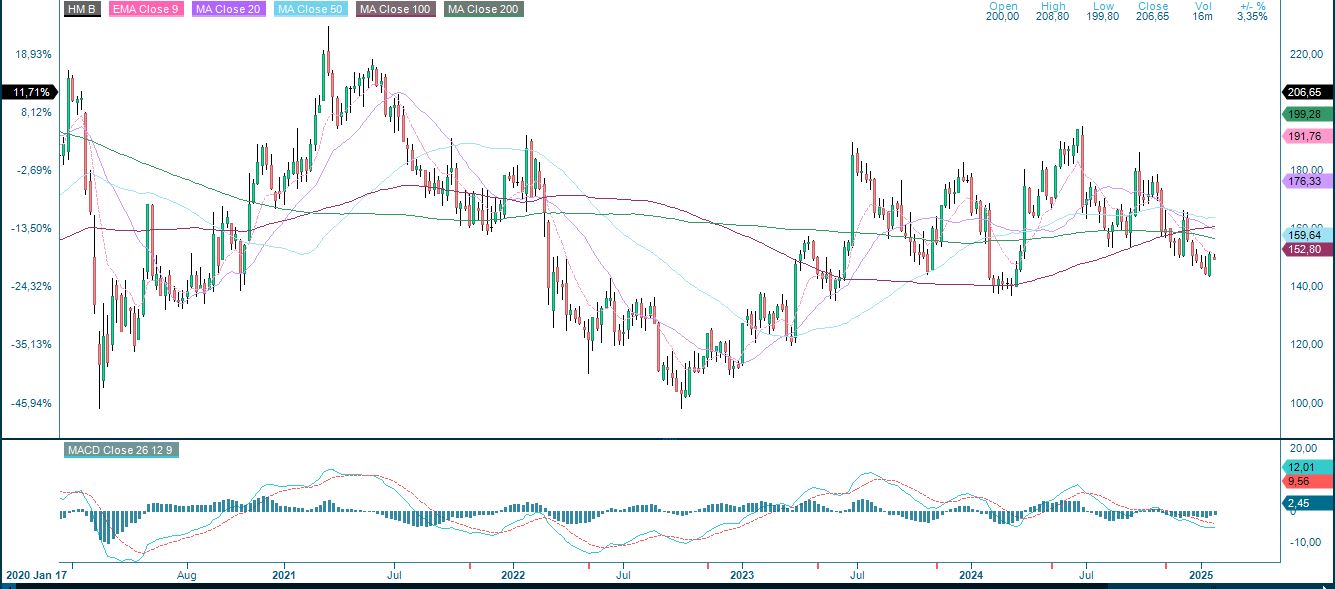Click the pink 191,76 price tag
This screenshot has width=1335, height=589.
1306,137
